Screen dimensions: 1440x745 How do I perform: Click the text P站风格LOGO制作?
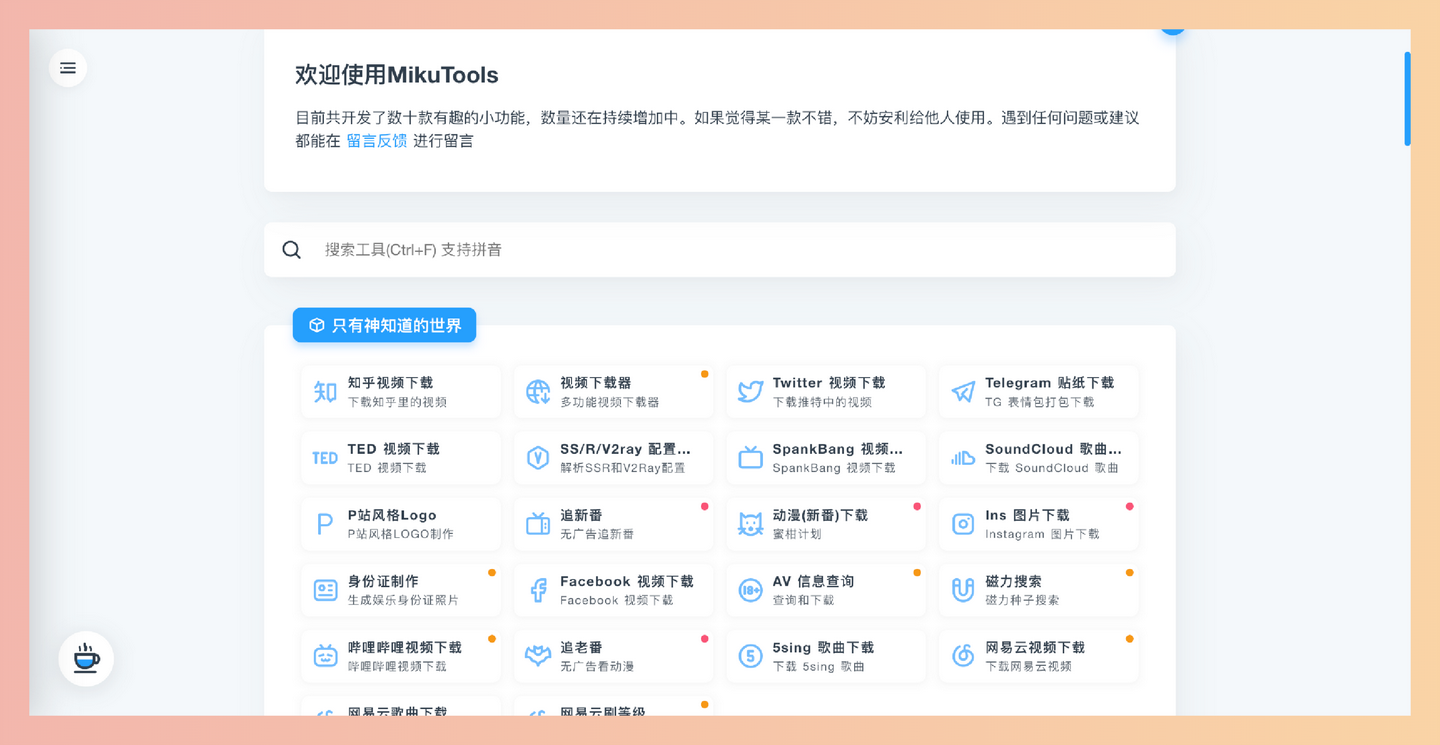[x=401, y=534]
